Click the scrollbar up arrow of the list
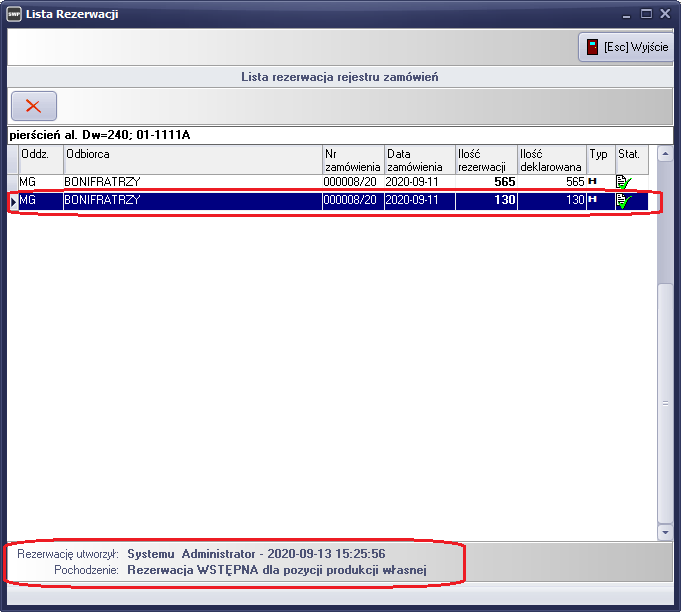This screenshot has width=681, height=612. tap(665, 153)
